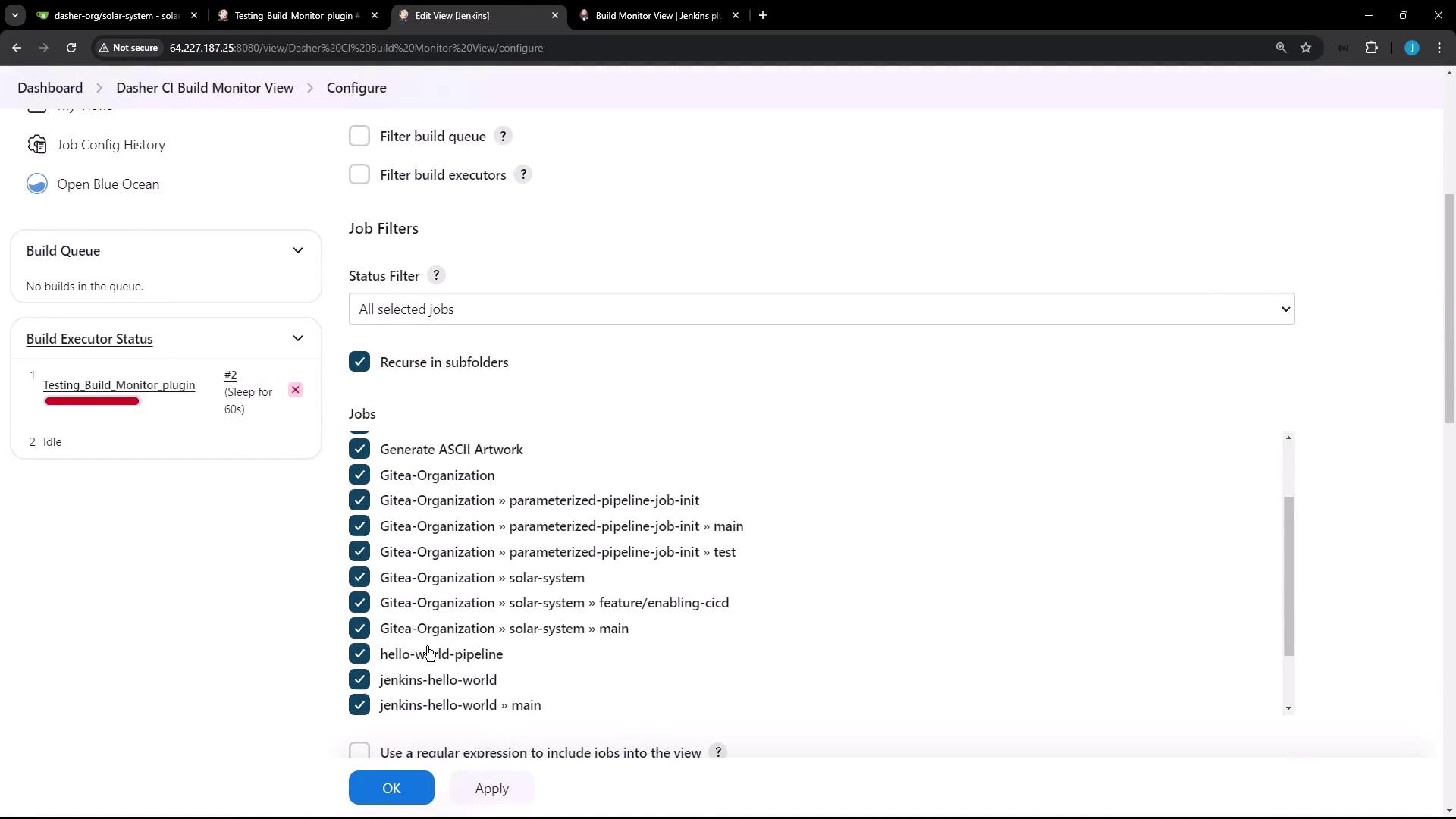Cancel the running Testing_Build_Monitor_plugin build
Viewport: 1456px width, 819px height.
(x=296, y=390)
